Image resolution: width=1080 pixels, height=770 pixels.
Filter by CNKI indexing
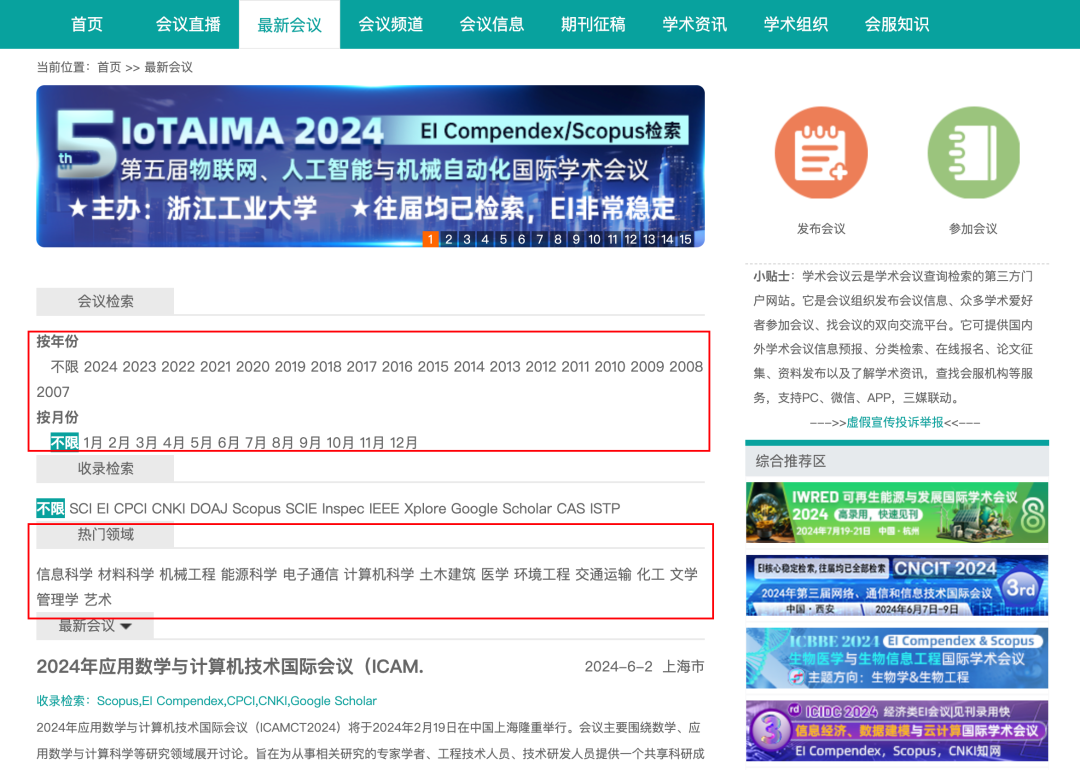click(x=168, y=508)
